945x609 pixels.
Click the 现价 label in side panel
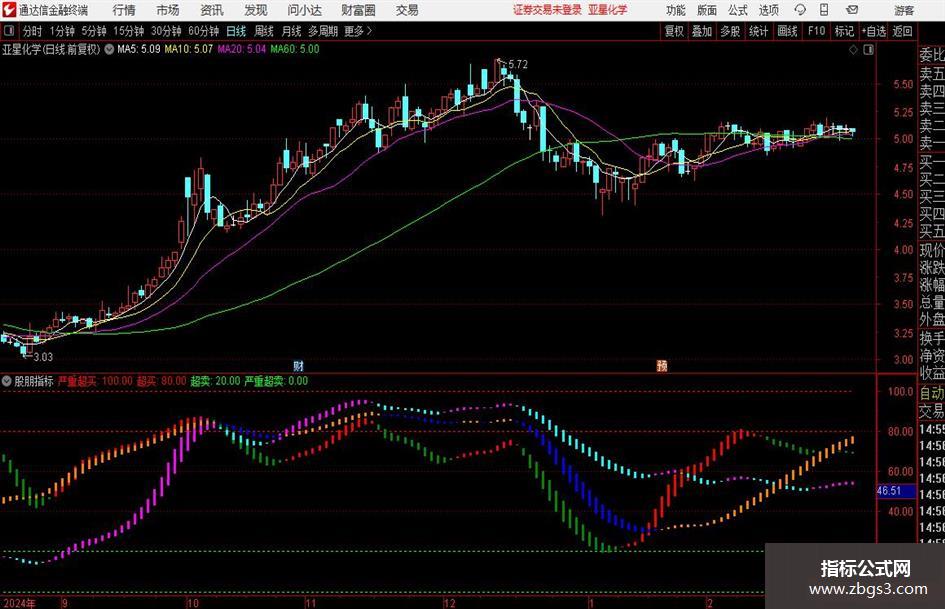coord(932,250)
